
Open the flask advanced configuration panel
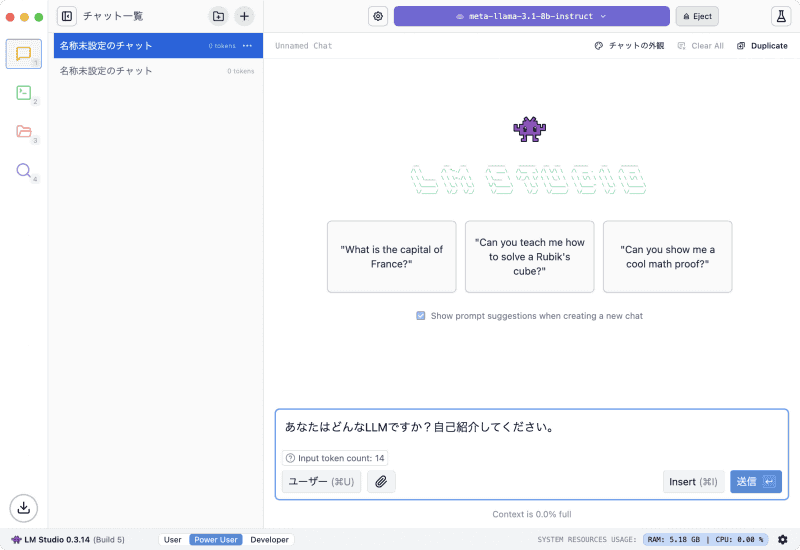click(x=781, y=16)
